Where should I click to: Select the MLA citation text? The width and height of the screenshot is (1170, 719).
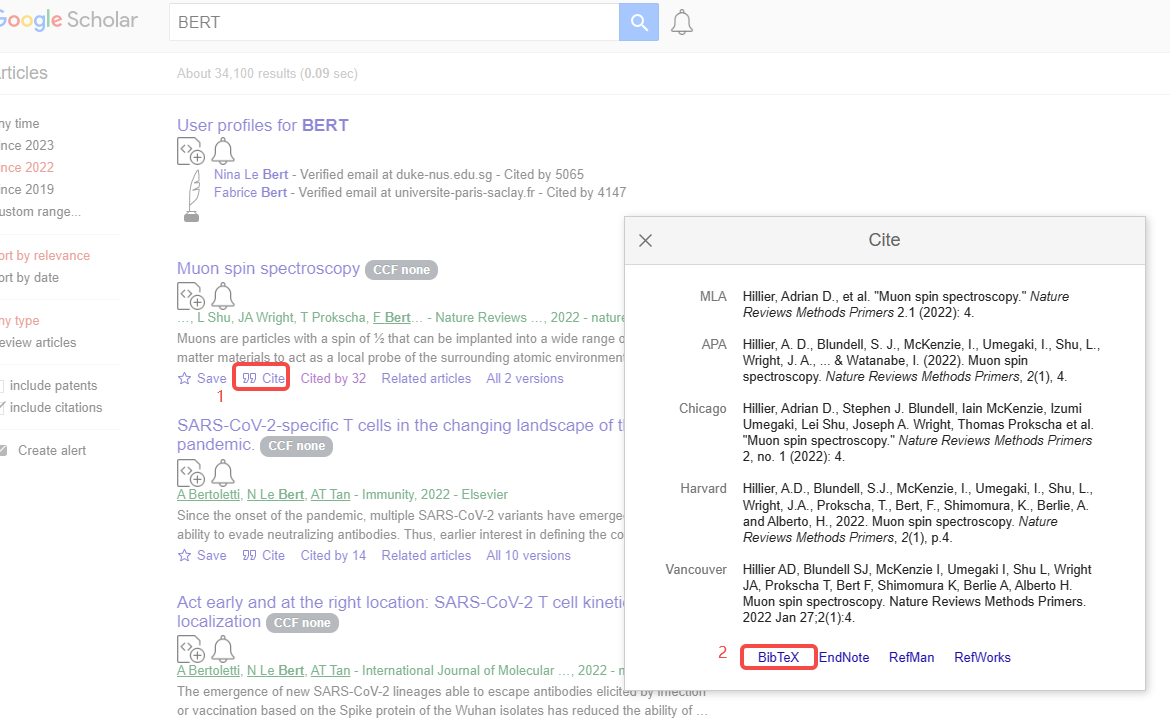[905, 304]
